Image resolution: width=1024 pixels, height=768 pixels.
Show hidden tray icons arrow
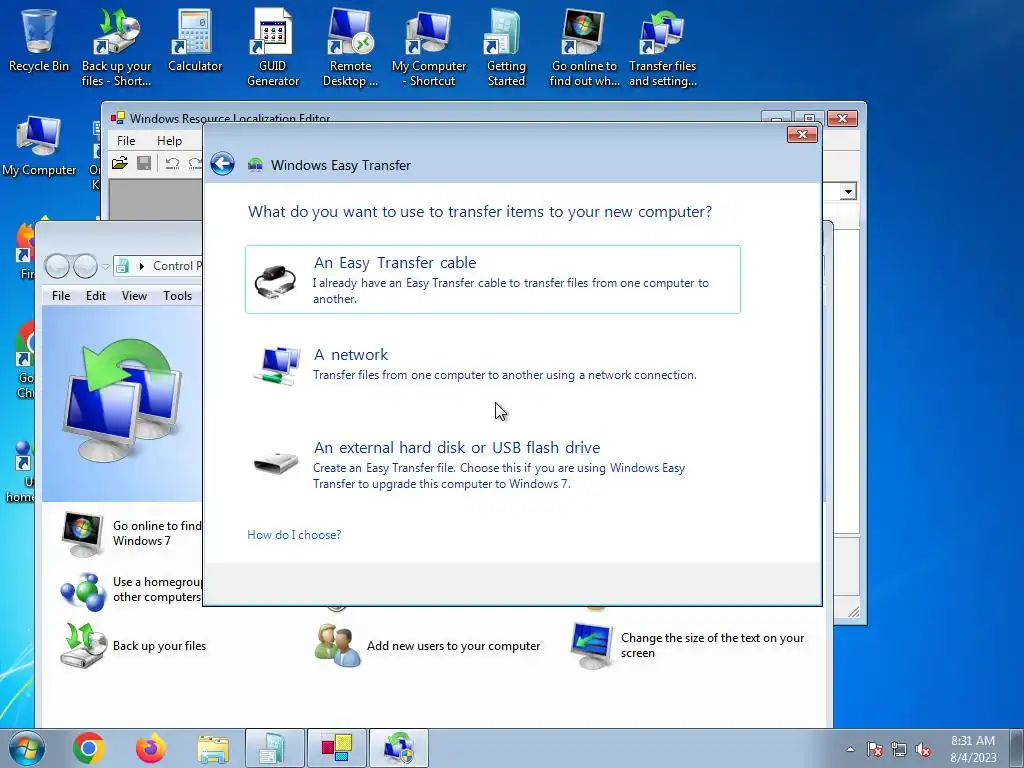[x=850, y=749]
